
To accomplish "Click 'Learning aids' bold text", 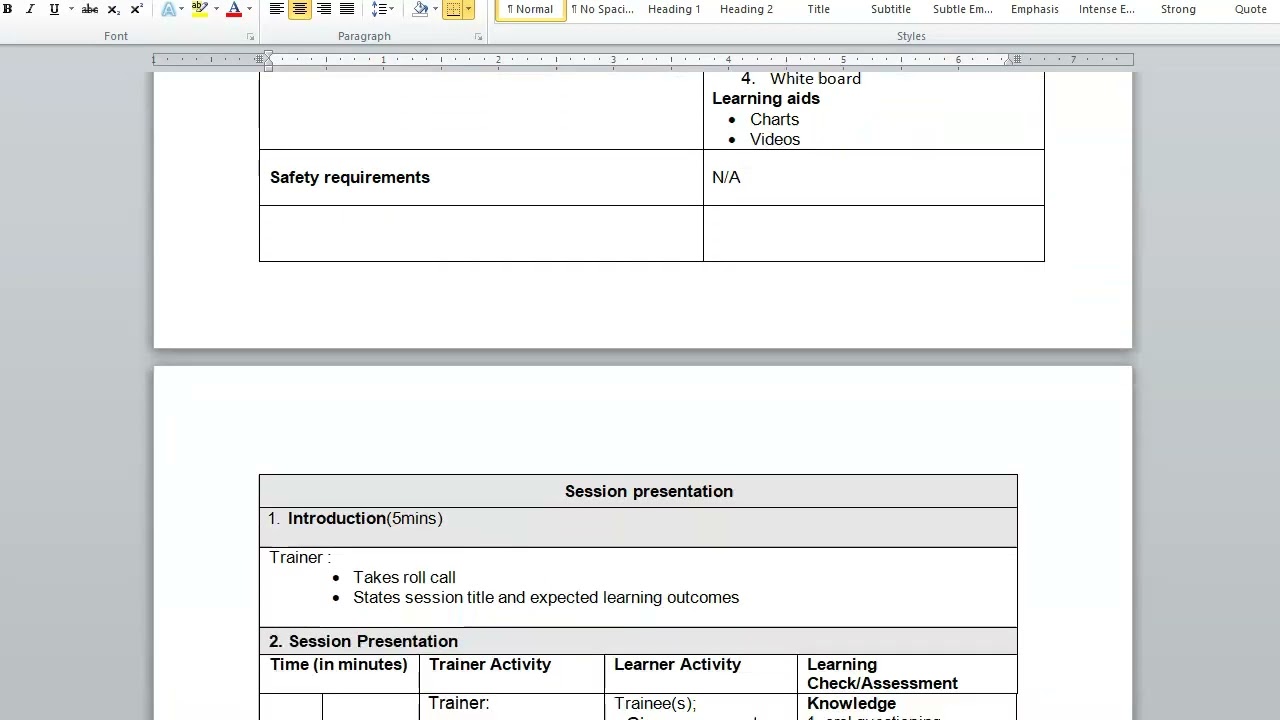I will (766, 98).
